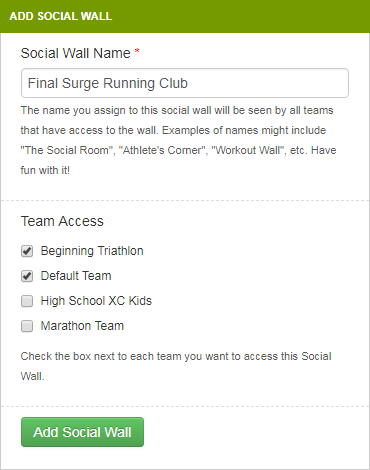Select the Marathon Team label text
370x470 pixels.
click(82, 326)
